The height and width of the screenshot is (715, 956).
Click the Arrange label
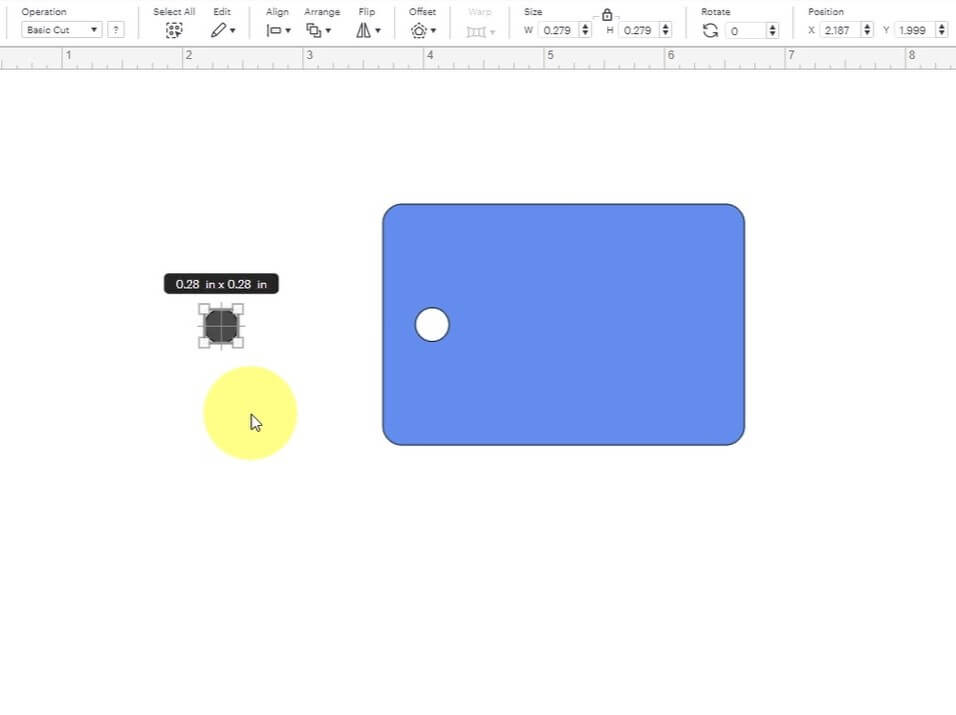coord(322,12)
